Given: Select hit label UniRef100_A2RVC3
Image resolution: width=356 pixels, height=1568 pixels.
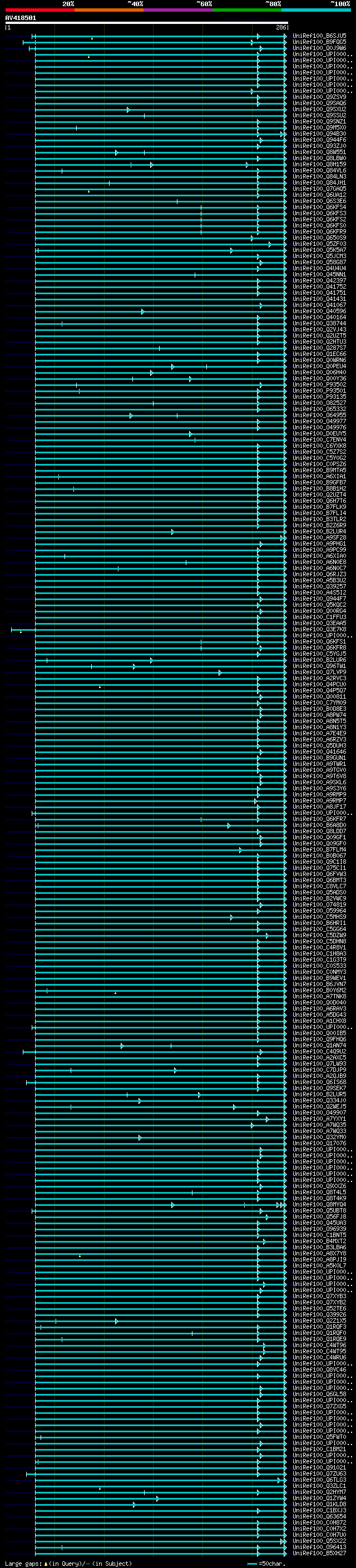Looking at the screenshot, I should point(319,678).
